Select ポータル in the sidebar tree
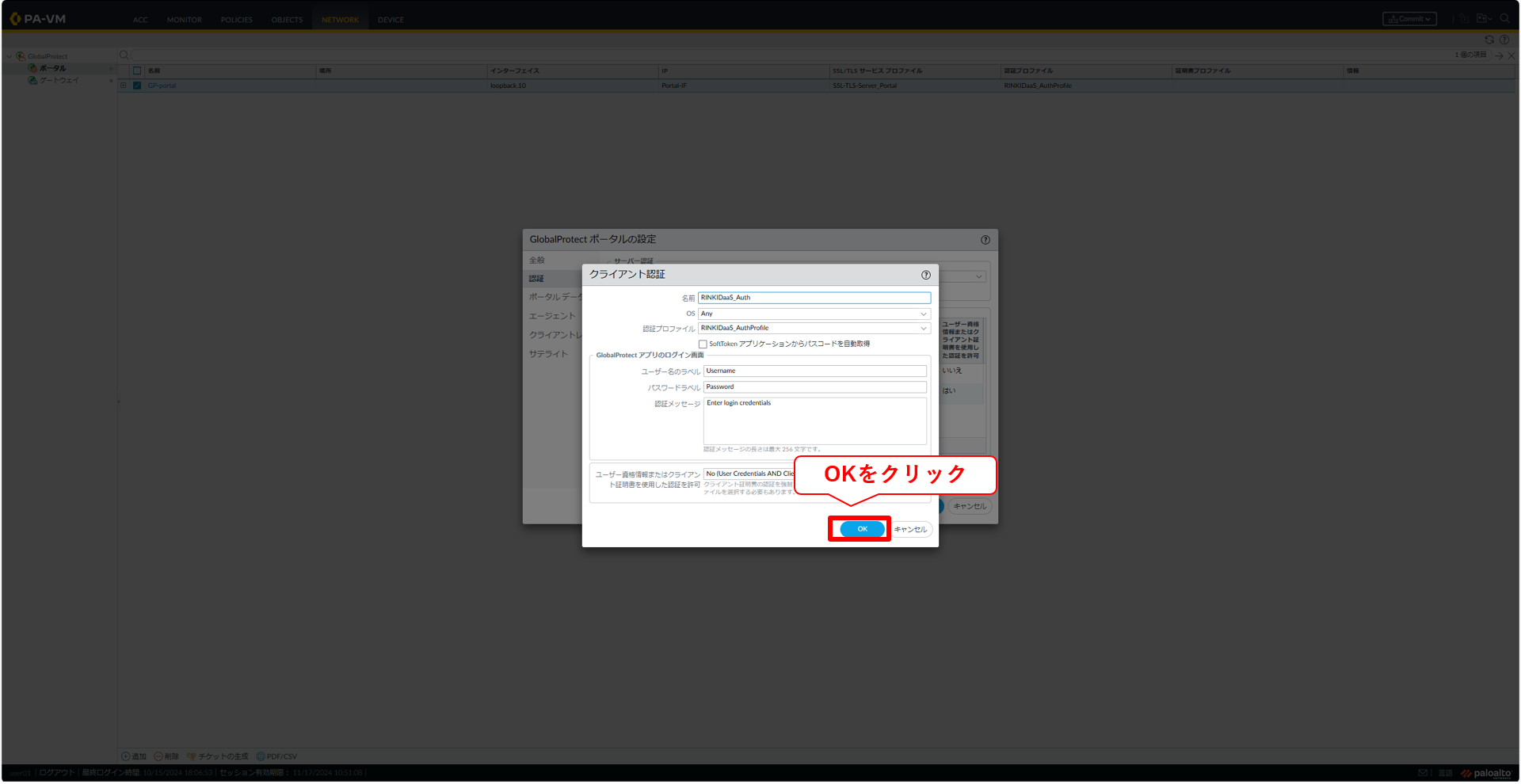1521x784 pixels. (x=52, y=68)
